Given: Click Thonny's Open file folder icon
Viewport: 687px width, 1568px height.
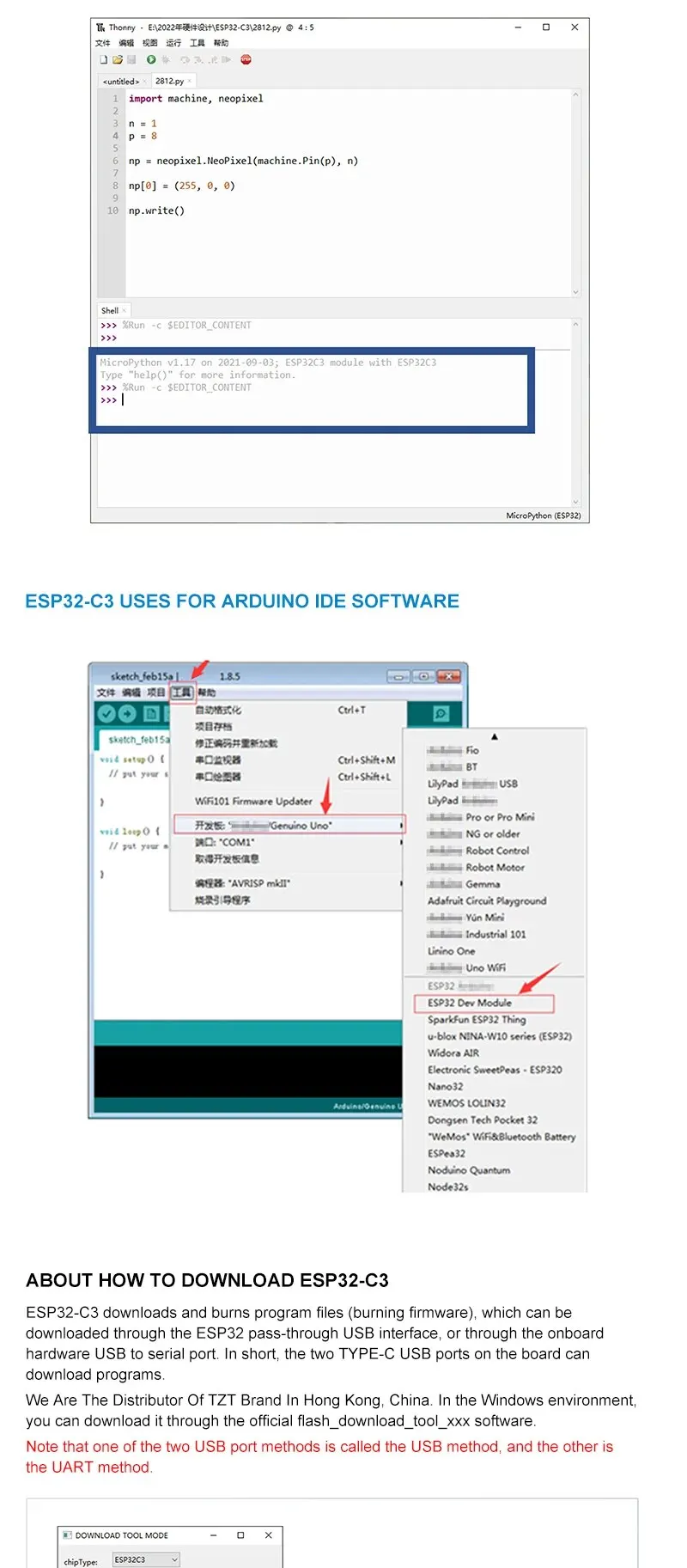Looking at the screenshot, I should click(x=118, y=59).
